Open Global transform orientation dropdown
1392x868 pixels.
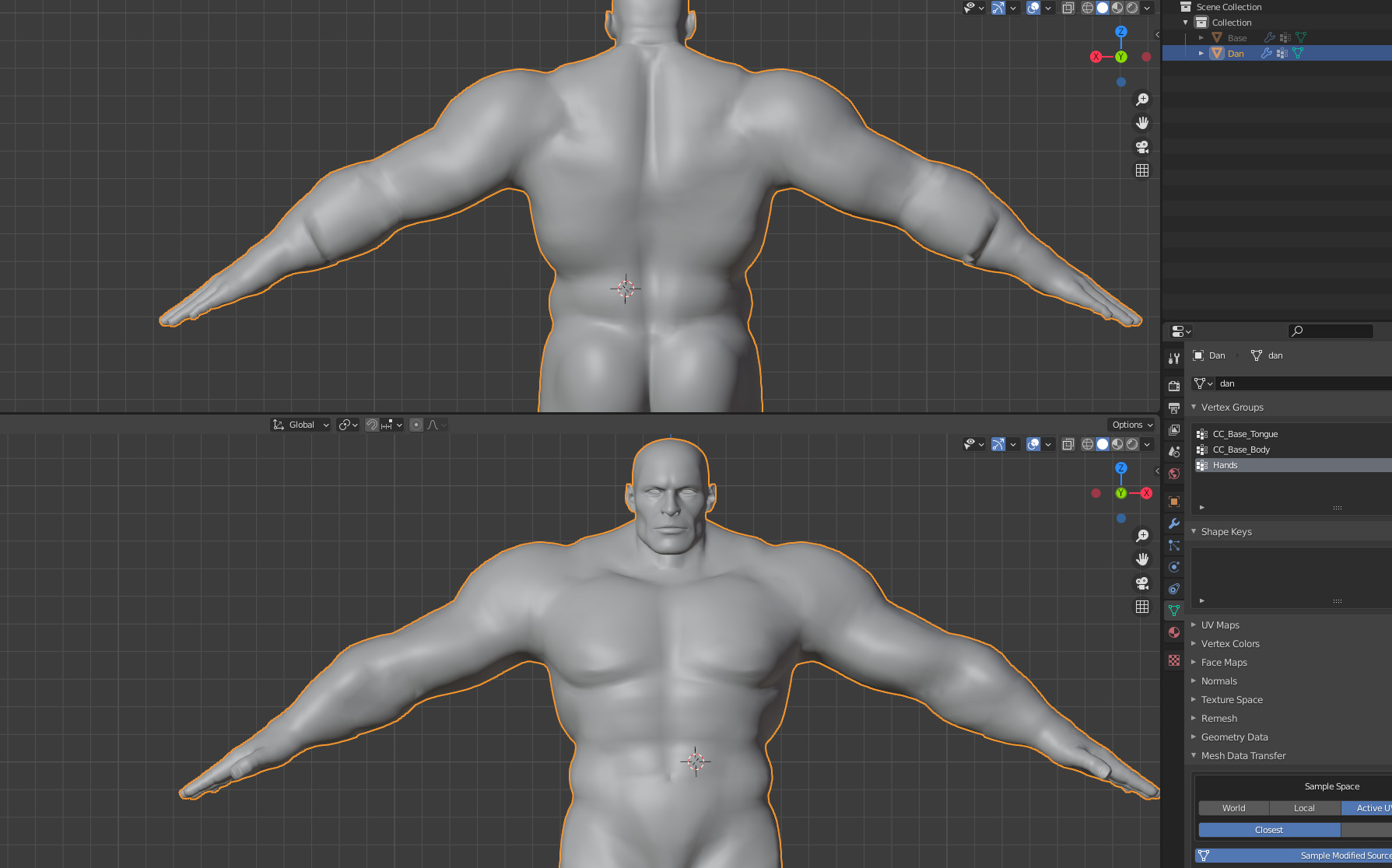click(x=300, y=425)
